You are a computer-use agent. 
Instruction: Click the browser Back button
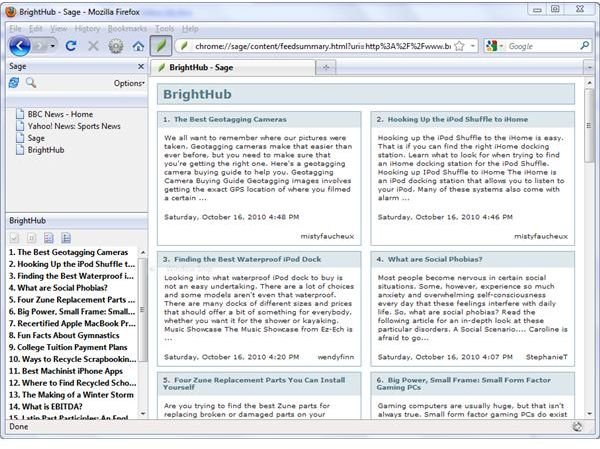pyautogui.click(x=20, y=46)
